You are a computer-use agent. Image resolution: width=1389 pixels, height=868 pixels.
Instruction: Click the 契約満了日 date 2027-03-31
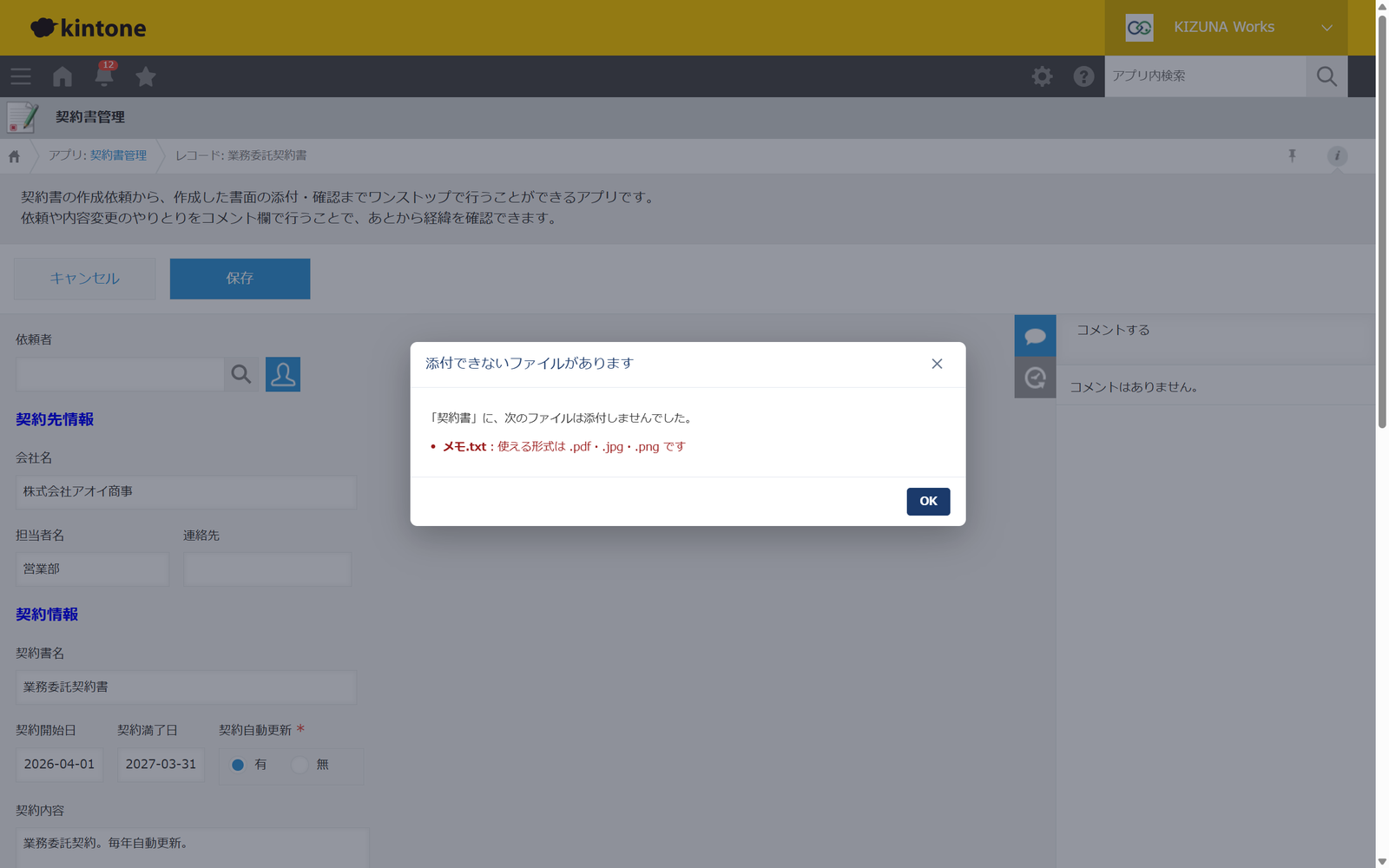[161, 765]
